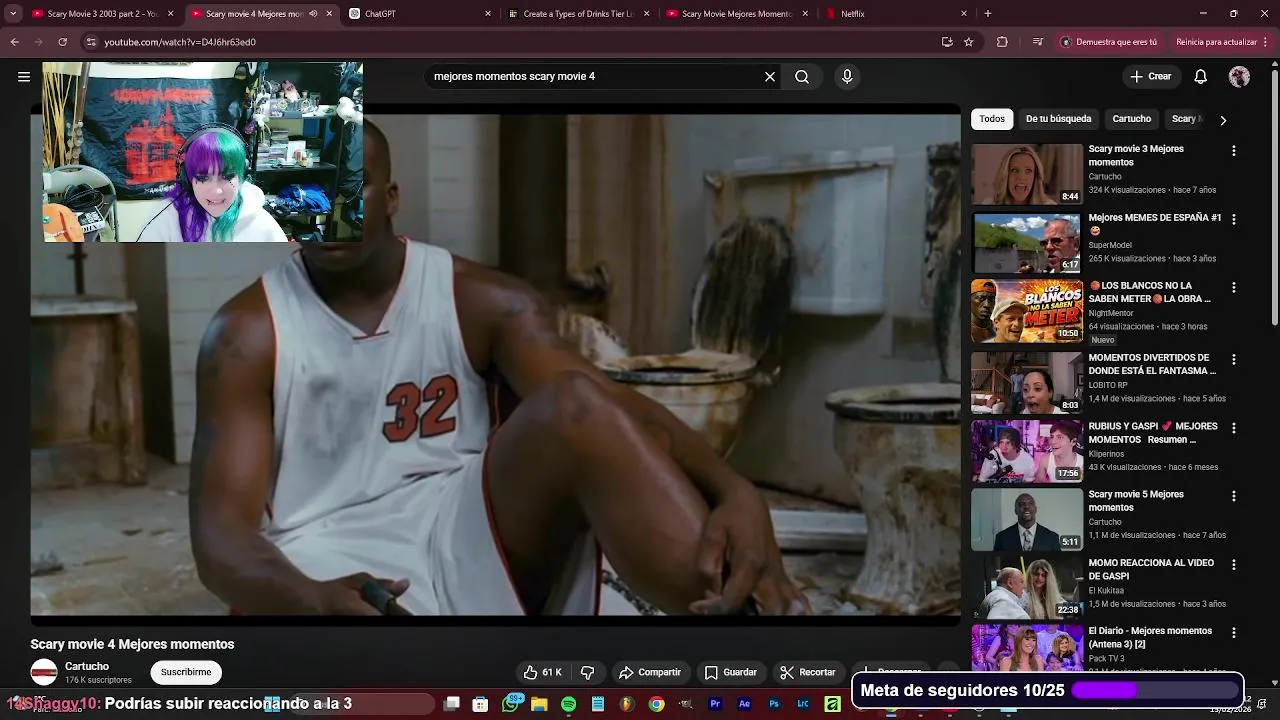Viewport: 1280px width, 720px height.
Task: Open the Cartucho channel avatar
Action: pyautogui.click(x=44, y=672)
